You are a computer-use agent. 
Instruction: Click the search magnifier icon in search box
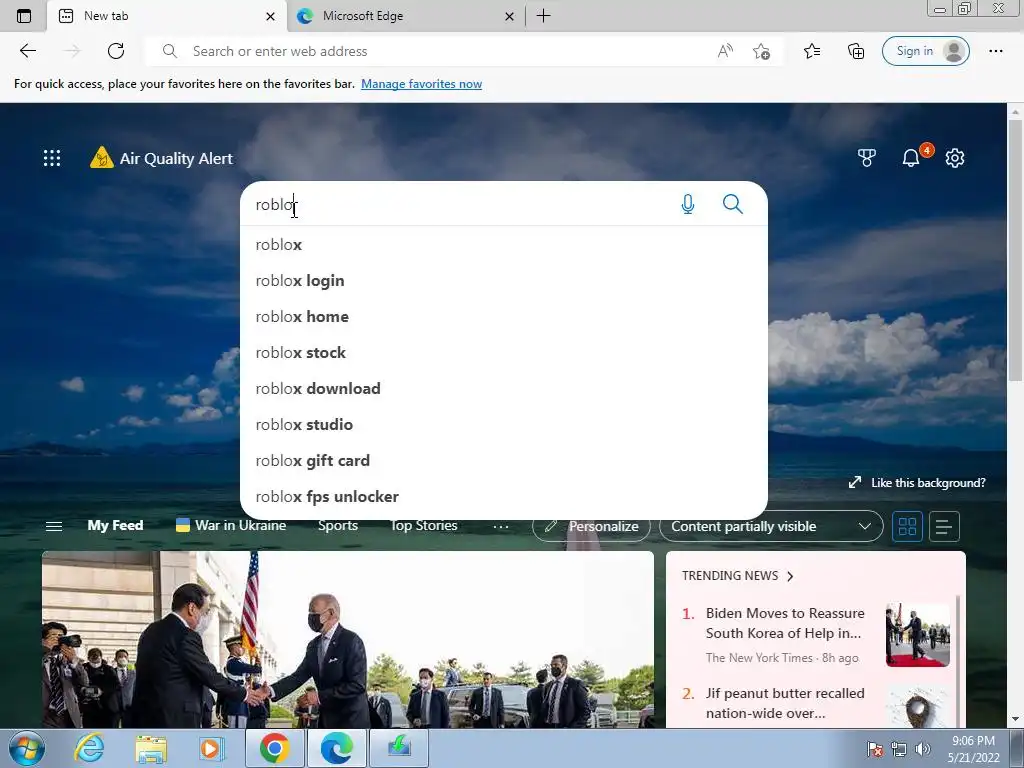click(733, 204)
